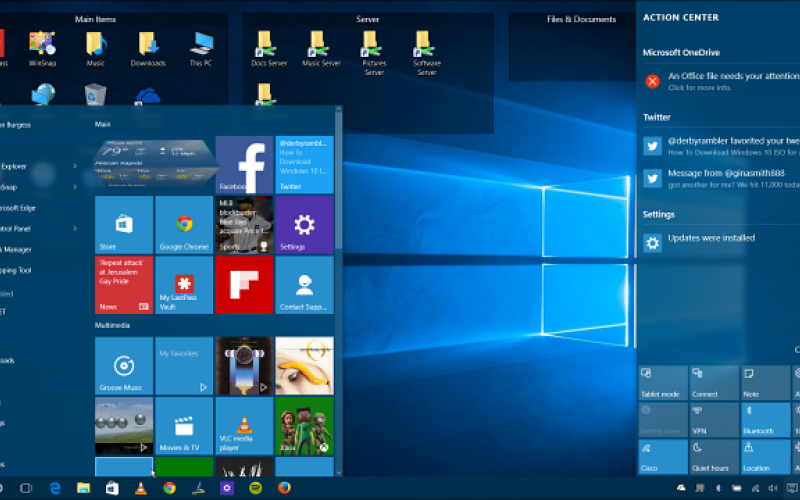
Task: Launch the Groove Music tile
Action: [x=124, y=366]
